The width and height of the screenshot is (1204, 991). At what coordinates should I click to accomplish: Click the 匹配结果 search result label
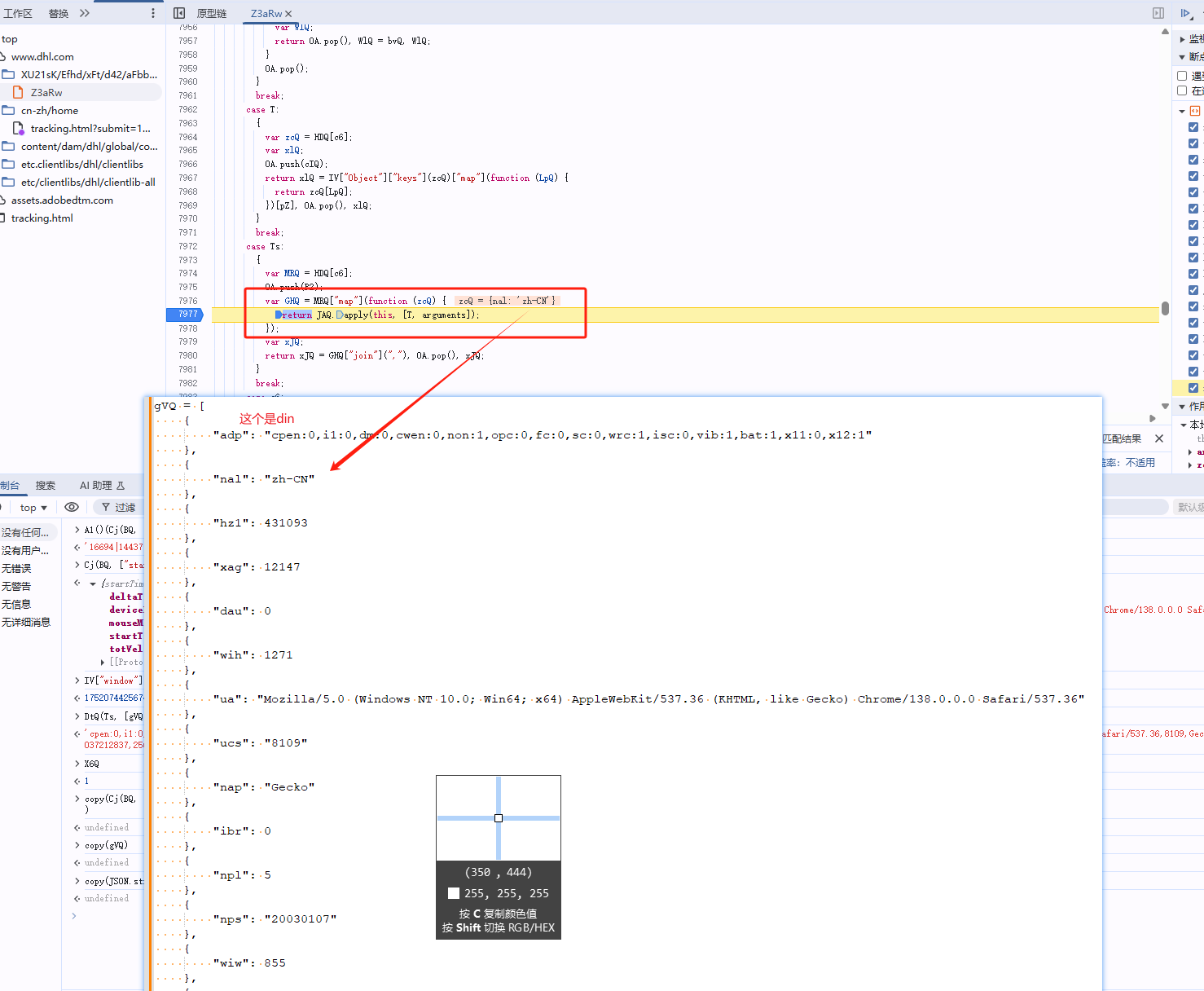1122,438
